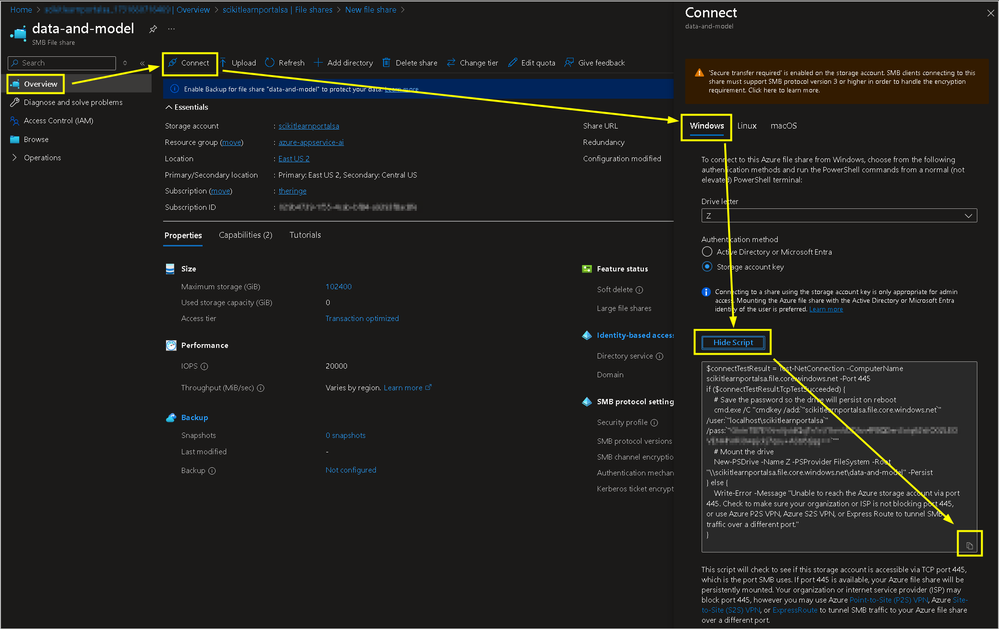This screenshot has width=999, height=629.
Task: Click the info icon next to Throughput
Action: point(261,388)
